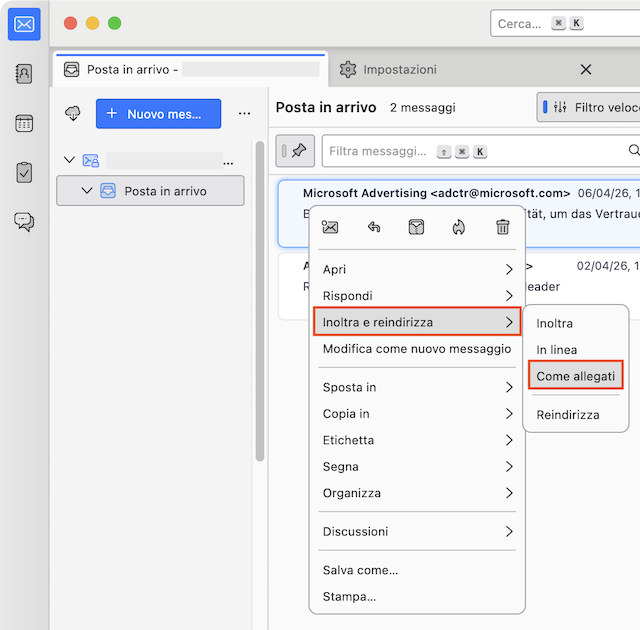
Task: Collapse the Posta in arrivo folder chevron
Action: (x=87, y=190)
